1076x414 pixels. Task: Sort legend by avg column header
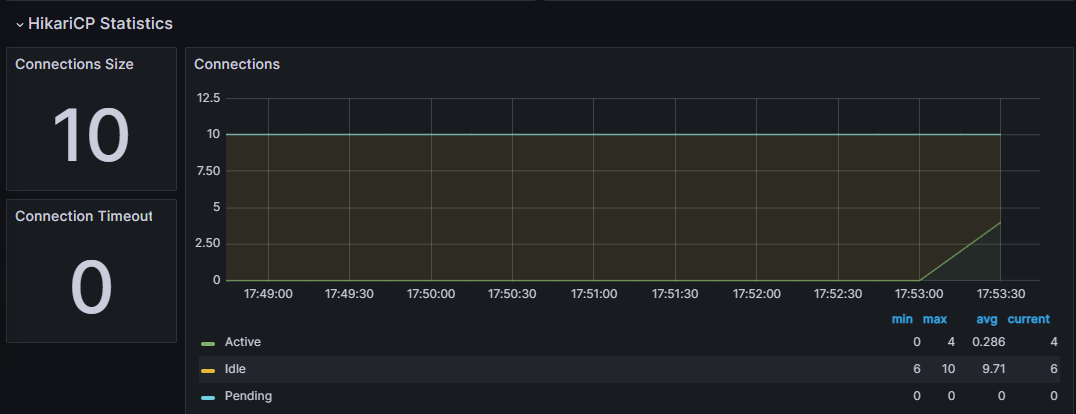pyautogui.click(x=986, y=319)
